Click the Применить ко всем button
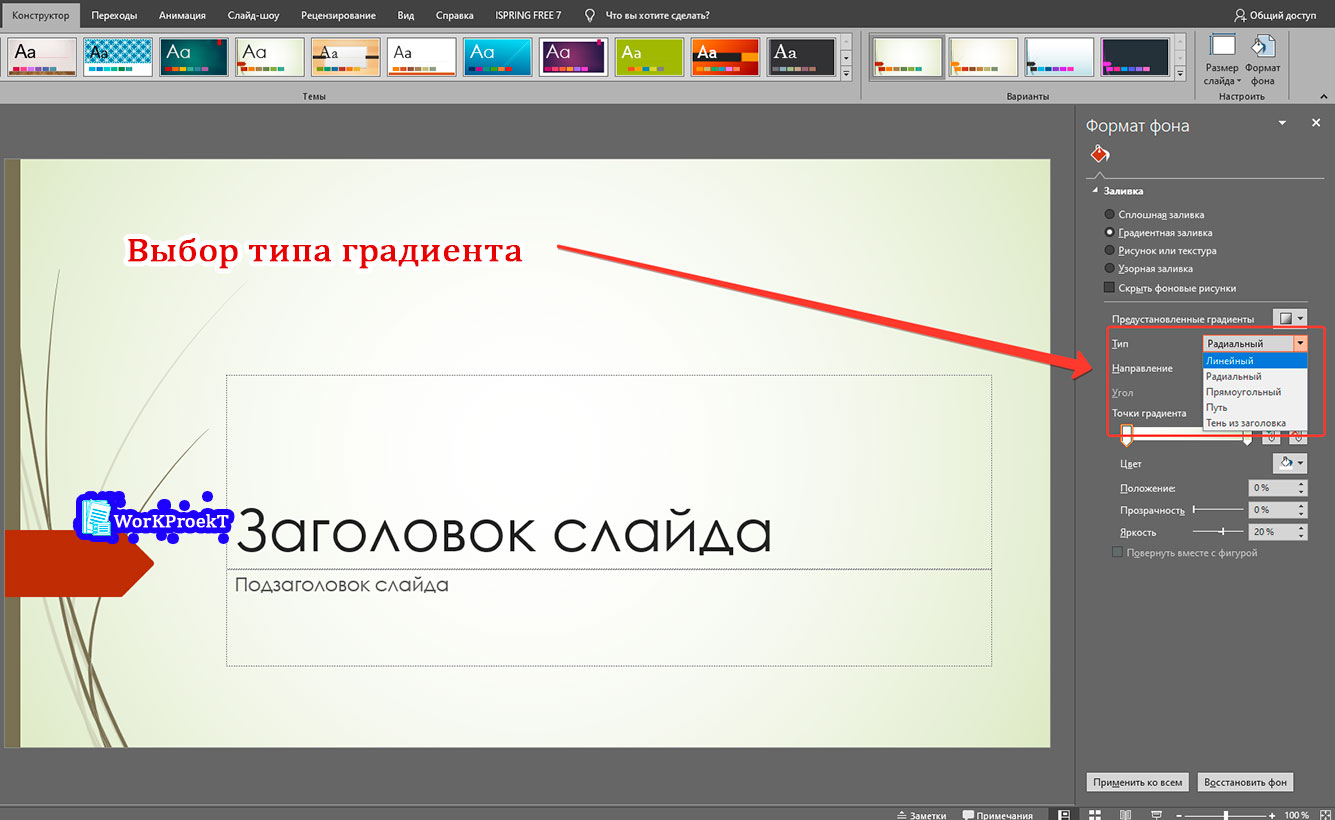1335x820 pixels. point(1137,782)
